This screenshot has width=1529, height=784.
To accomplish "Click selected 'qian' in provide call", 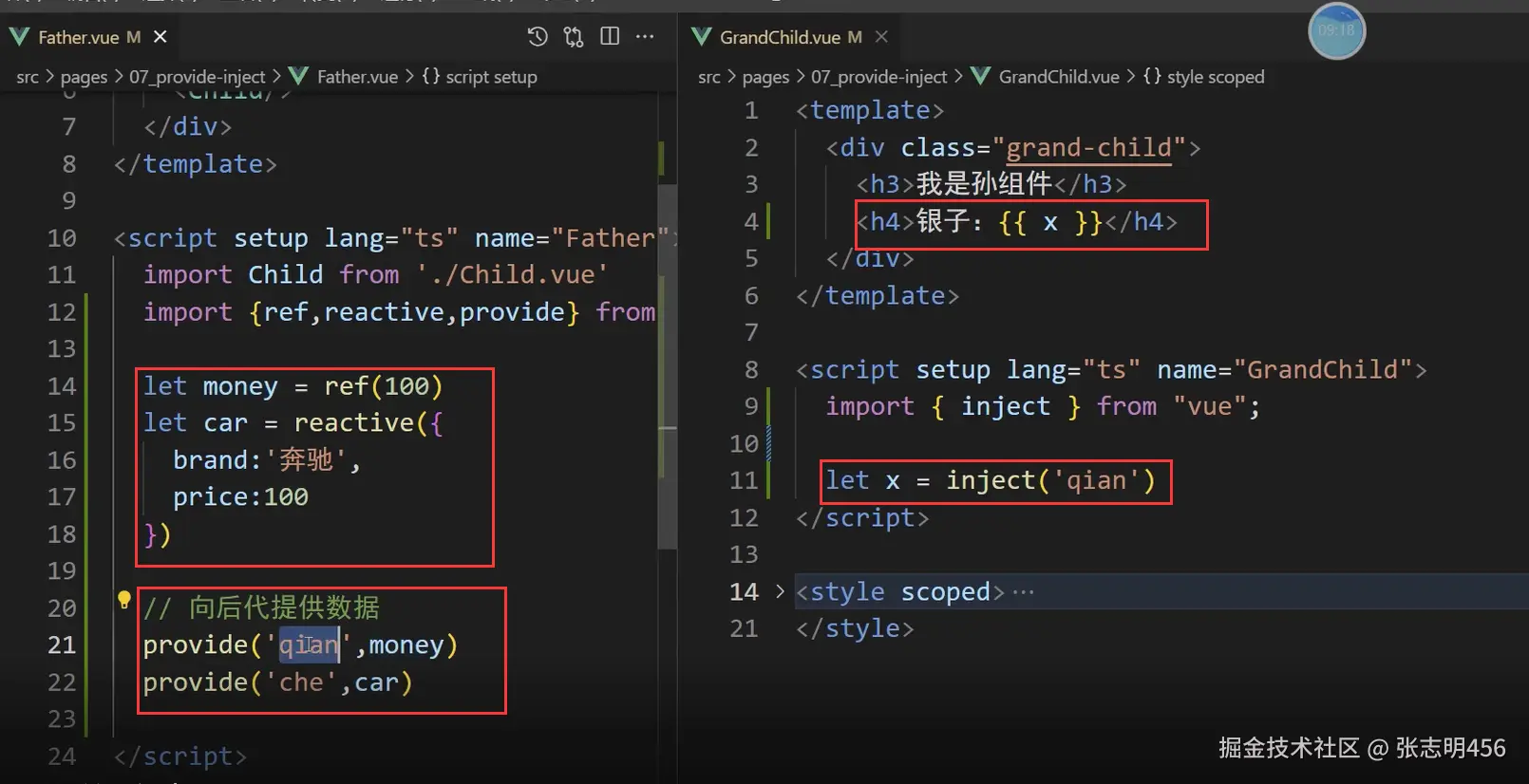I will [309, 645].
